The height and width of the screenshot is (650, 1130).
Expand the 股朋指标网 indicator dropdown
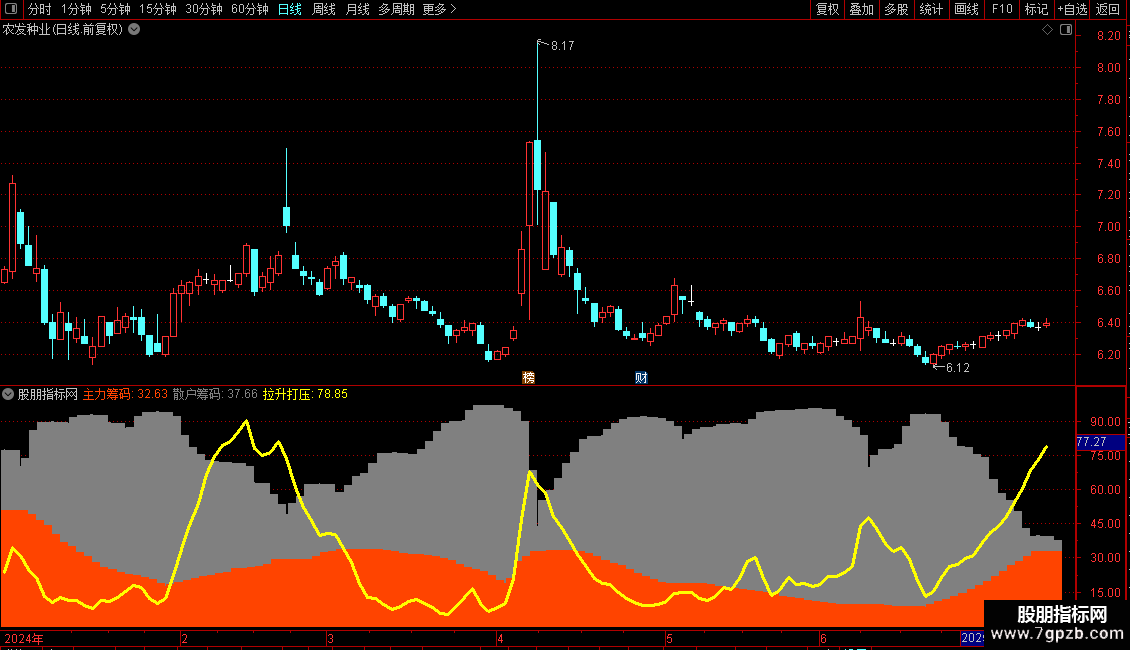[x=8, y=394]
